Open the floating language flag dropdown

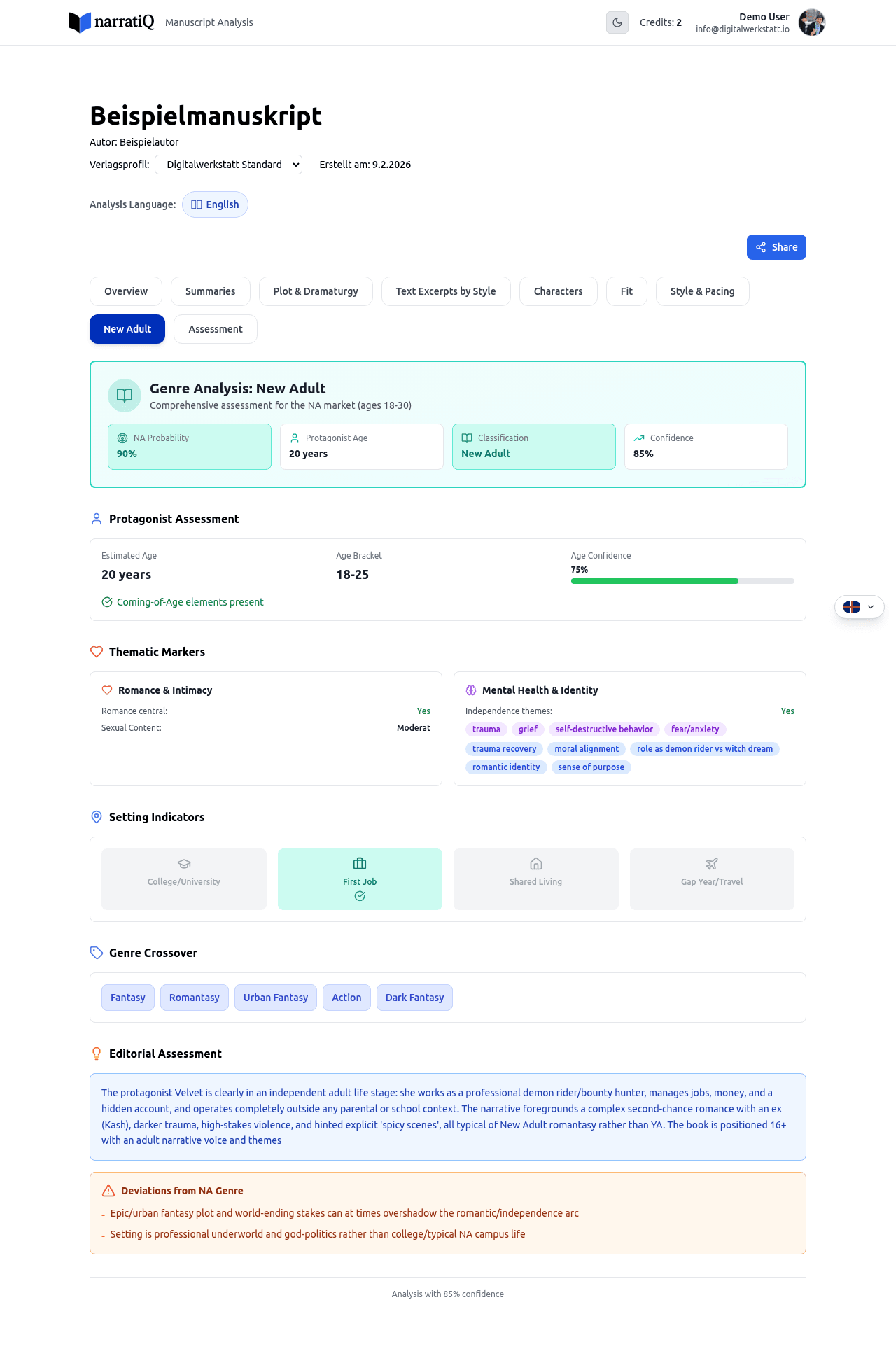859,607
